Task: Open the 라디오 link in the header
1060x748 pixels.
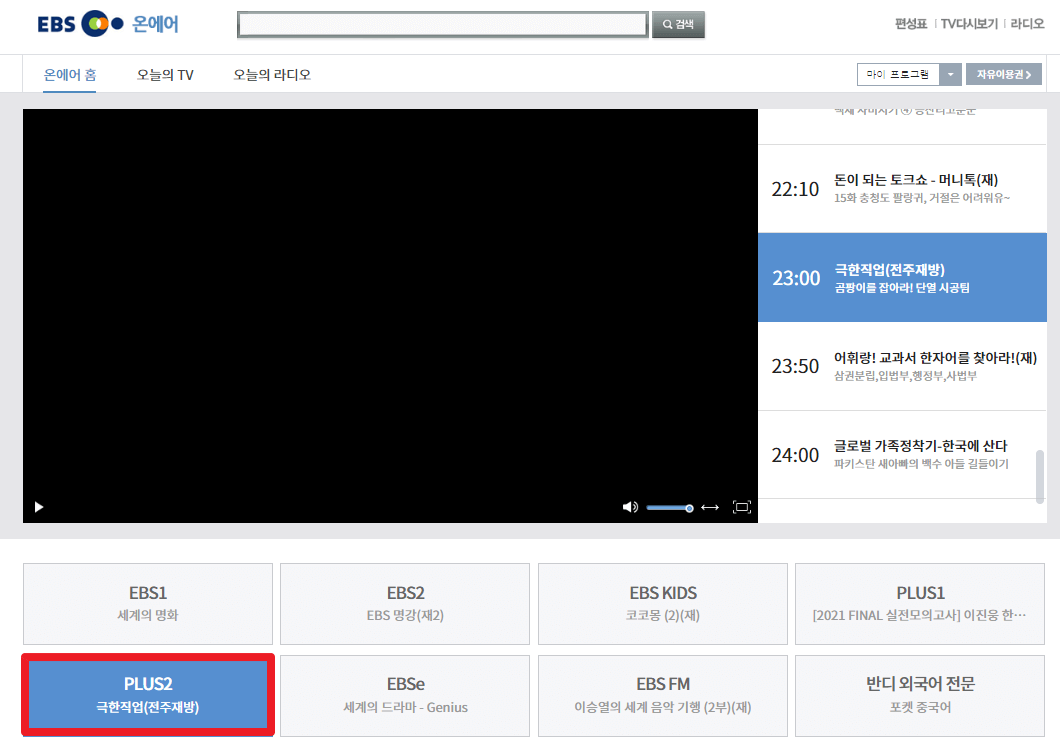Action: tap(1027, 24)
